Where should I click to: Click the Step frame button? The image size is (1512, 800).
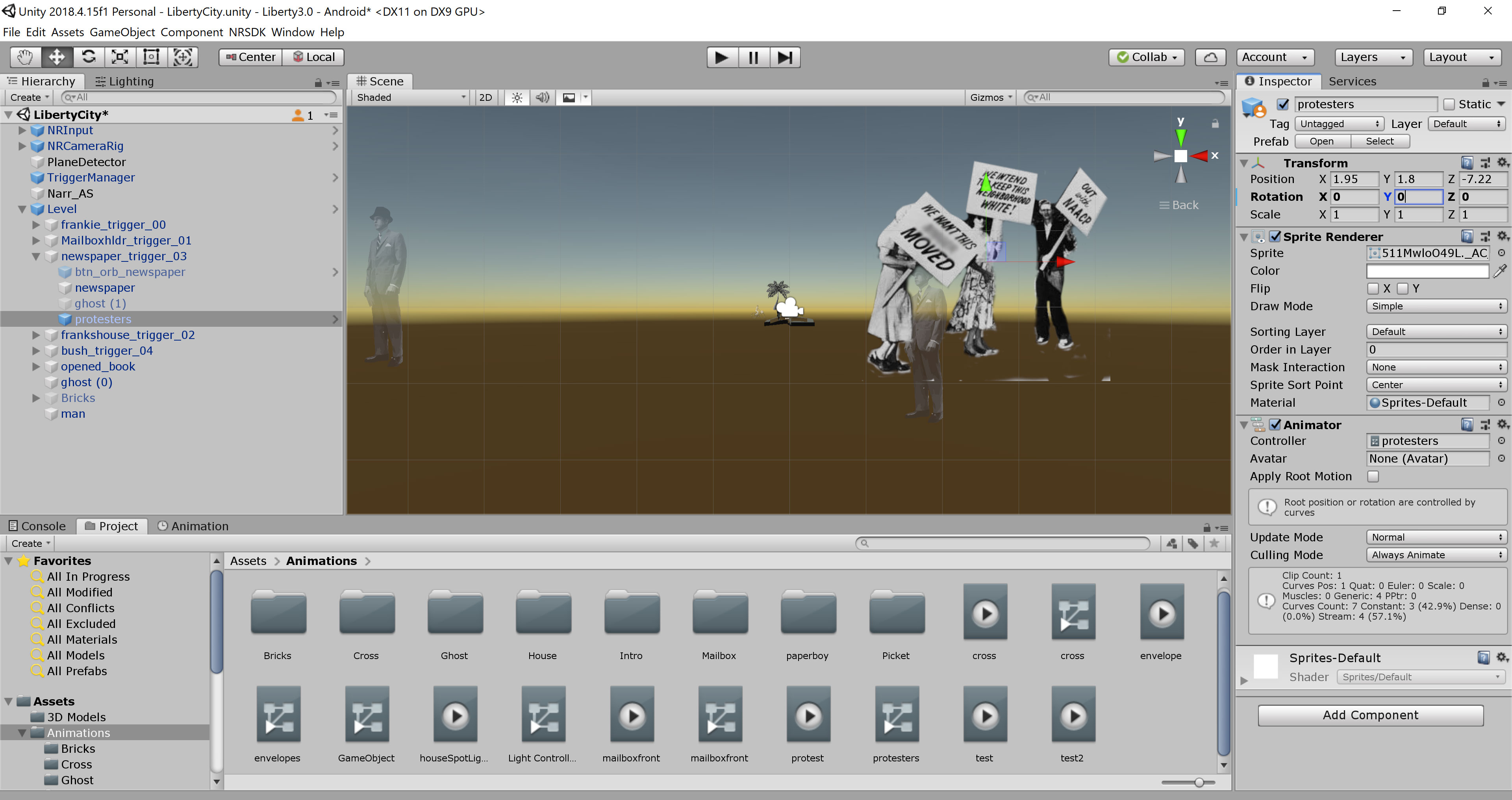coord(785,57)
